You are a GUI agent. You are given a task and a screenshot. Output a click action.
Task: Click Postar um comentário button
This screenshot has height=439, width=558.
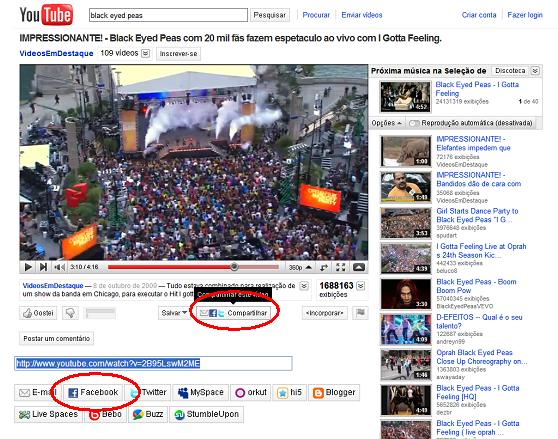tap(57, 338)
